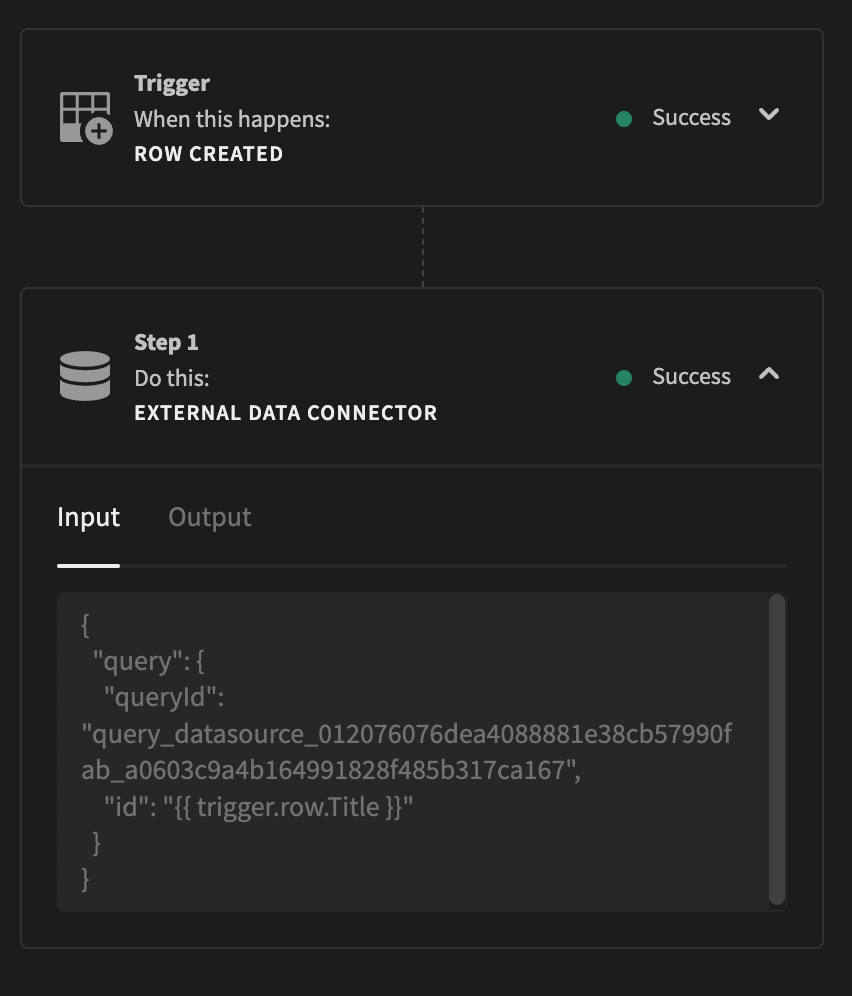This screenshot has width=852, height=996.
Task: Click the active tab underline indicator
Action: (88, 565)
